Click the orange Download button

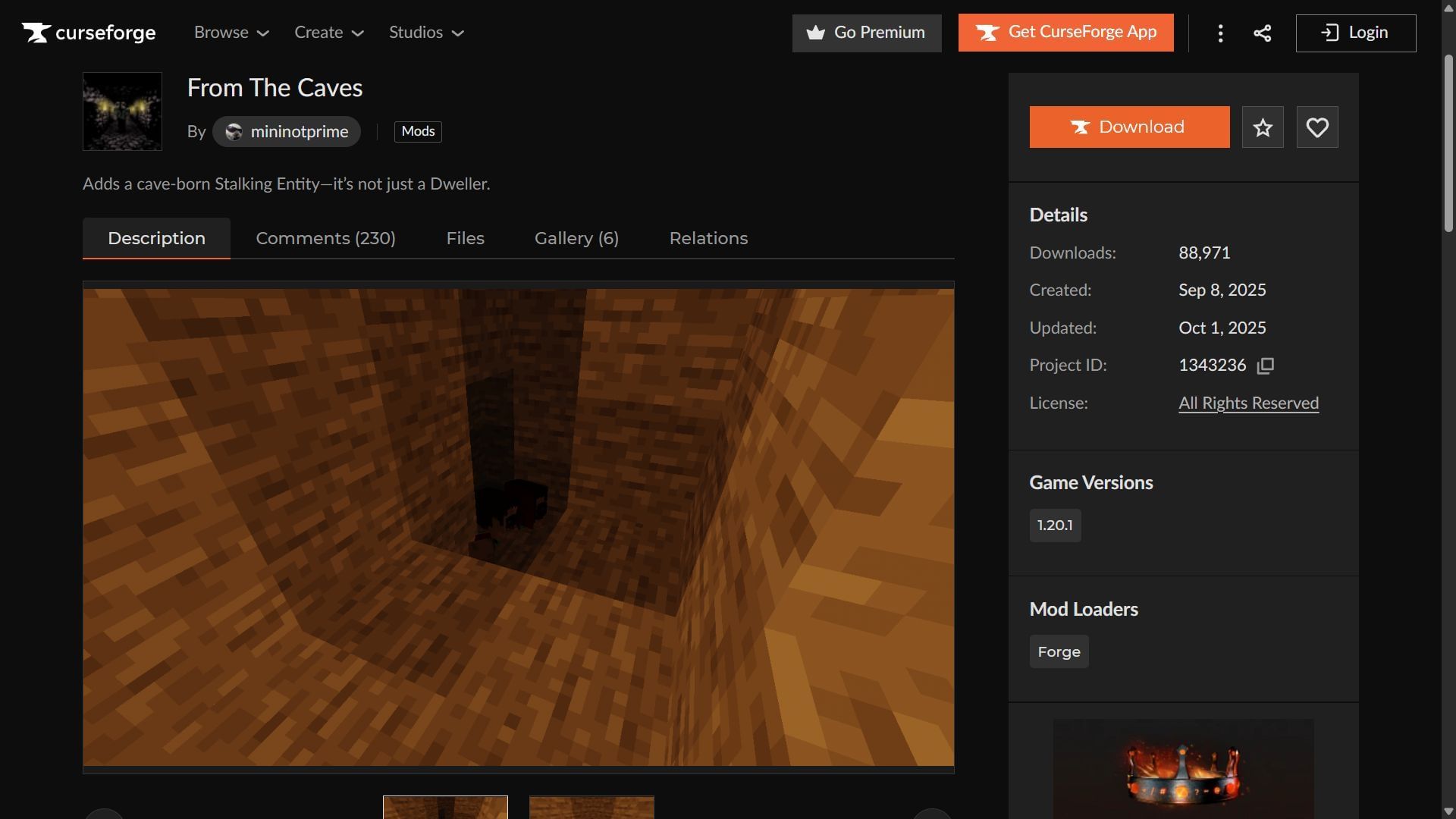click(1129, 127)
